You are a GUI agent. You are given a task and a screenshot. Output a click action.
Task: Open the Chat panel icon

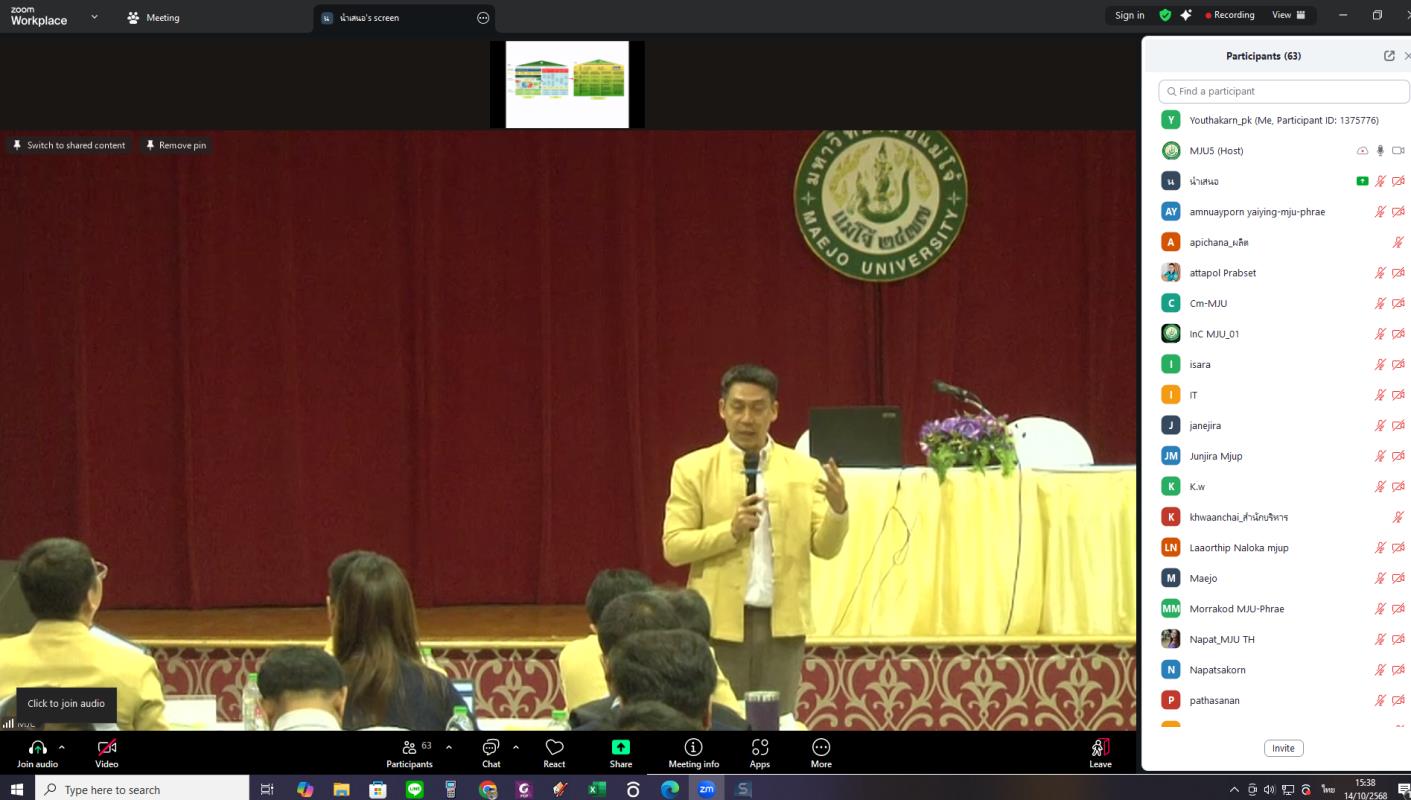(x=491, y=748)
